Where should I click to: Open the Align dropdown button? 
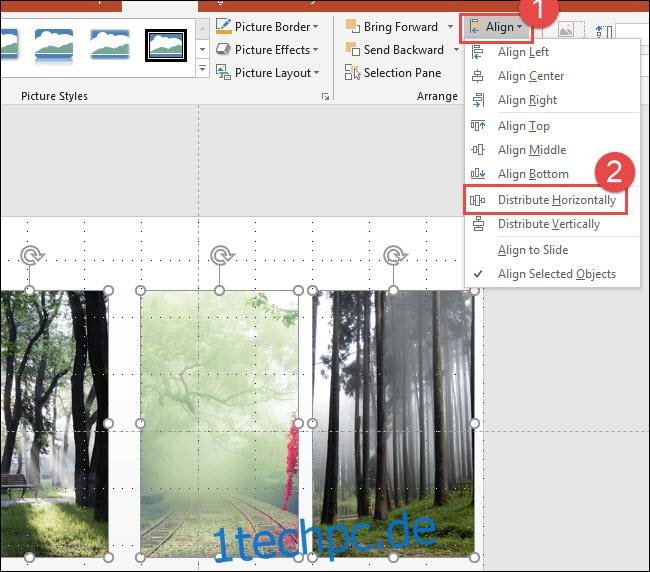coord(496,27)
